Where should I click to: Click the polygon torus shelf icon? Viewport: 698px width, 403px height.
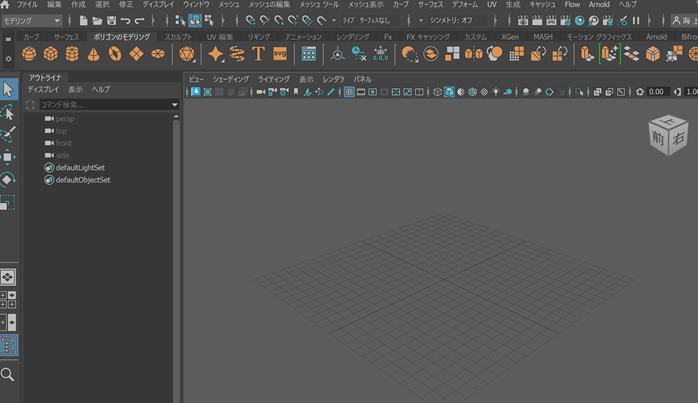point(115,54)
